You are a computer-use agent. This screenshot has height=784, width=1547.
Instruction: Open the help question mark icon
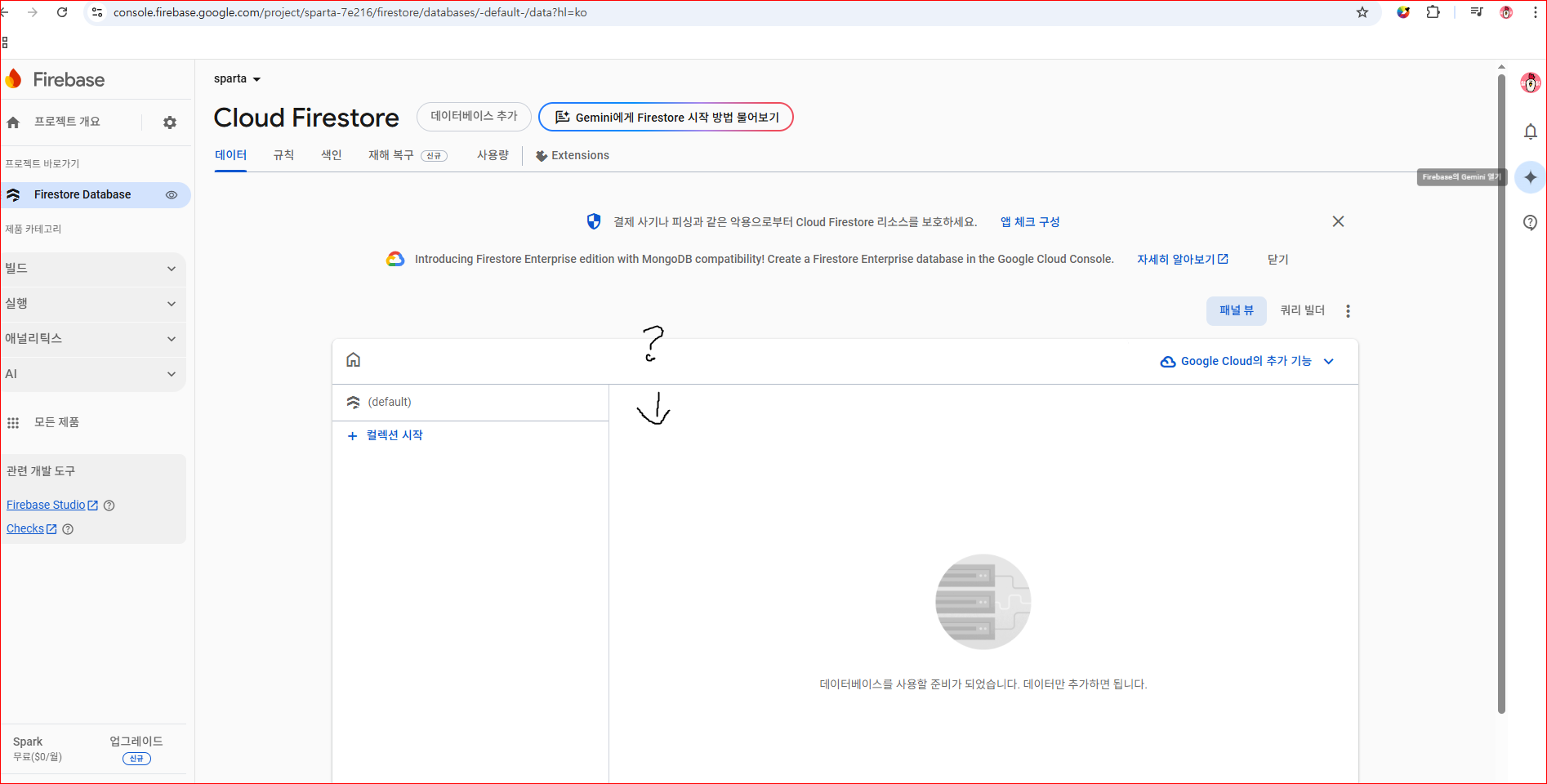(x=1531, y=222)
